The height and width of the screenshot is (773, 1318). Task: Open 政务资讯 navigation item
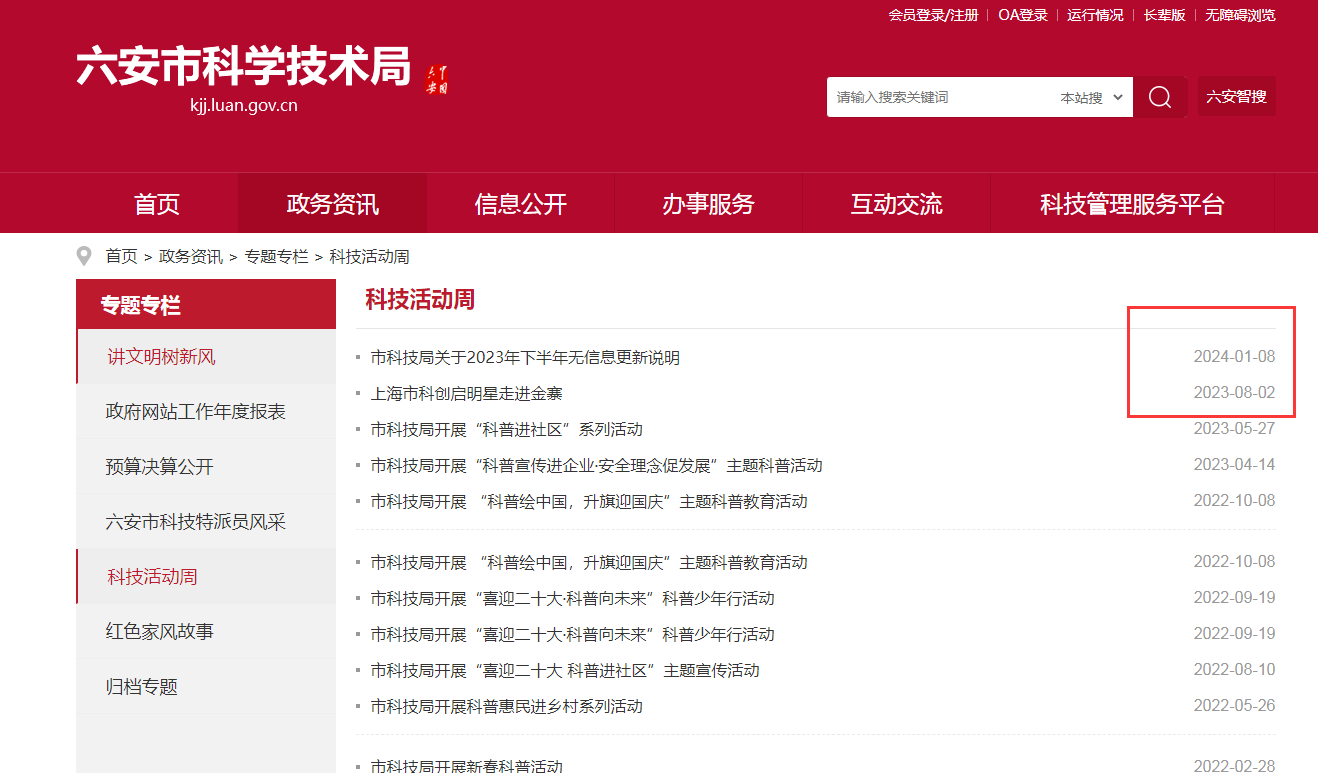pyautogui.click(x=333, y=204)
